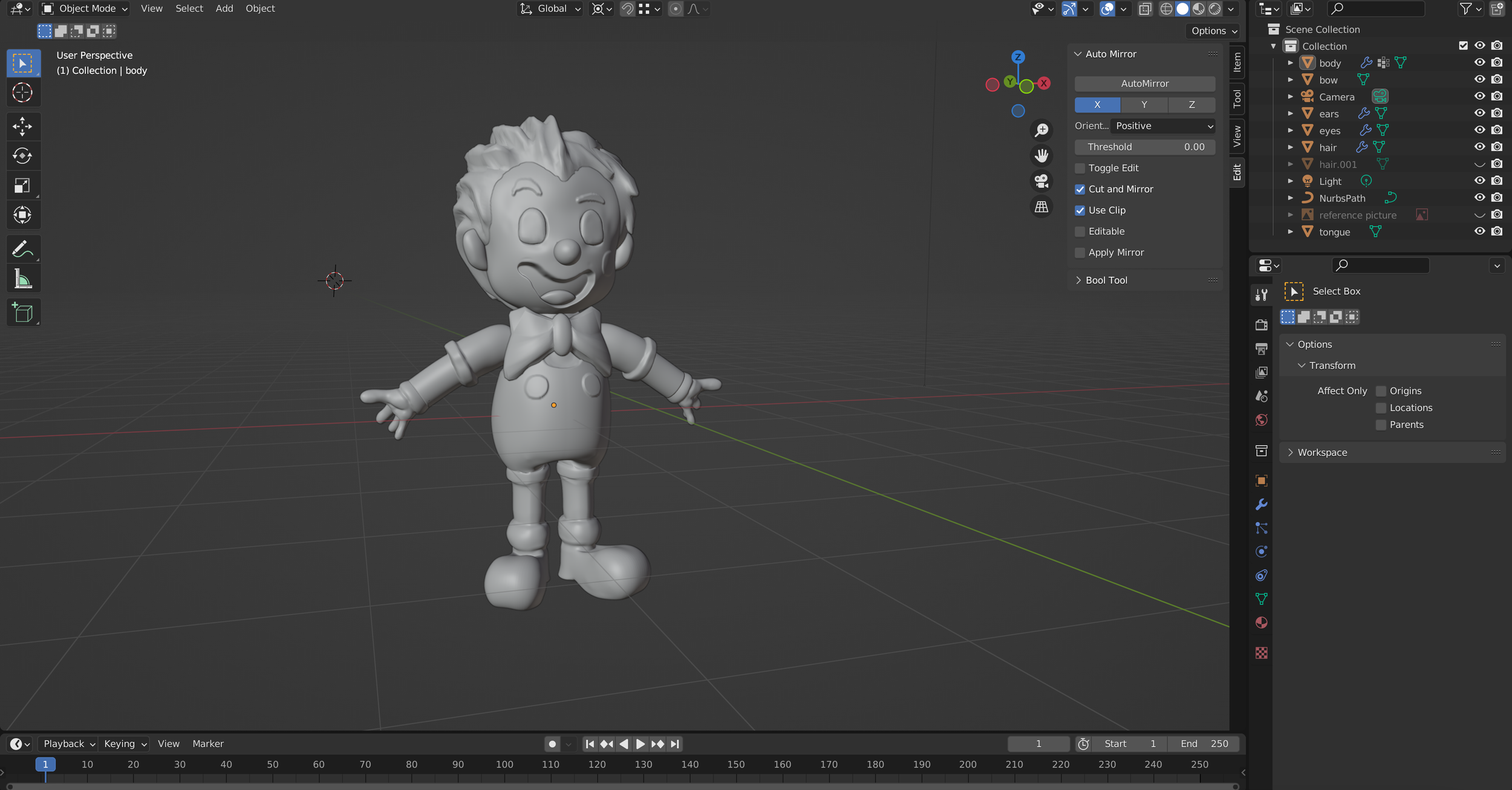Adjust the Threshold value slider
The width and height of the screenshot is (1512, 790).
pos(1144,147)
